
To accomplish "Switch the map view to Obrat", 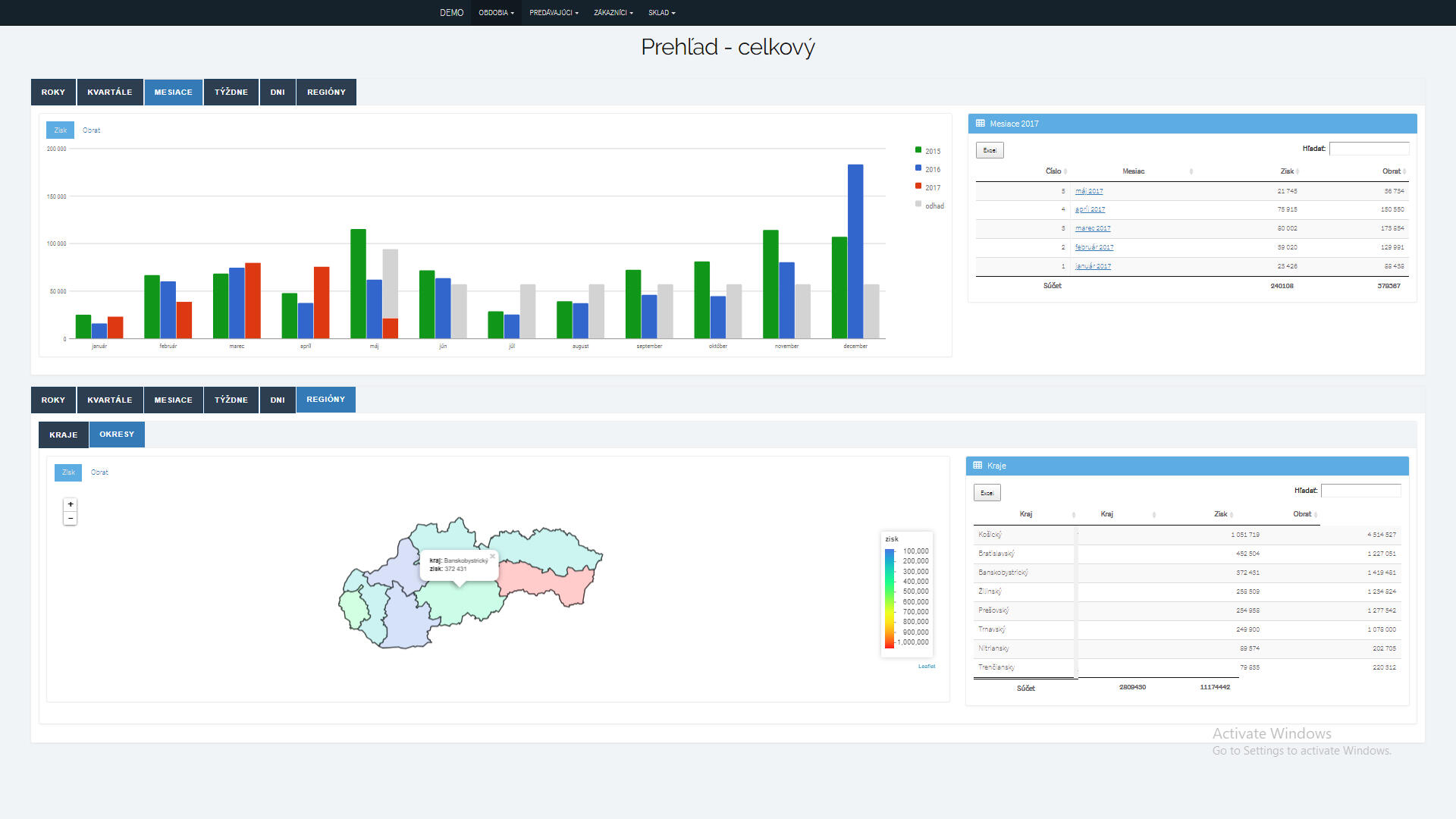I will click(99, 472).
